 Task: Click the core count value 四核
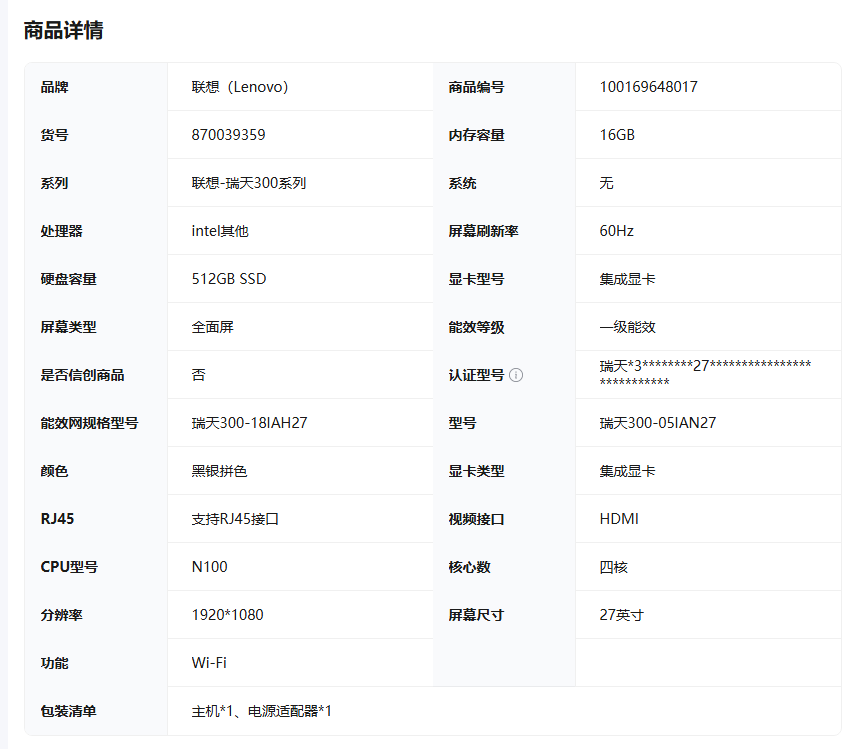pyautogui.click(x=614, y=568)
